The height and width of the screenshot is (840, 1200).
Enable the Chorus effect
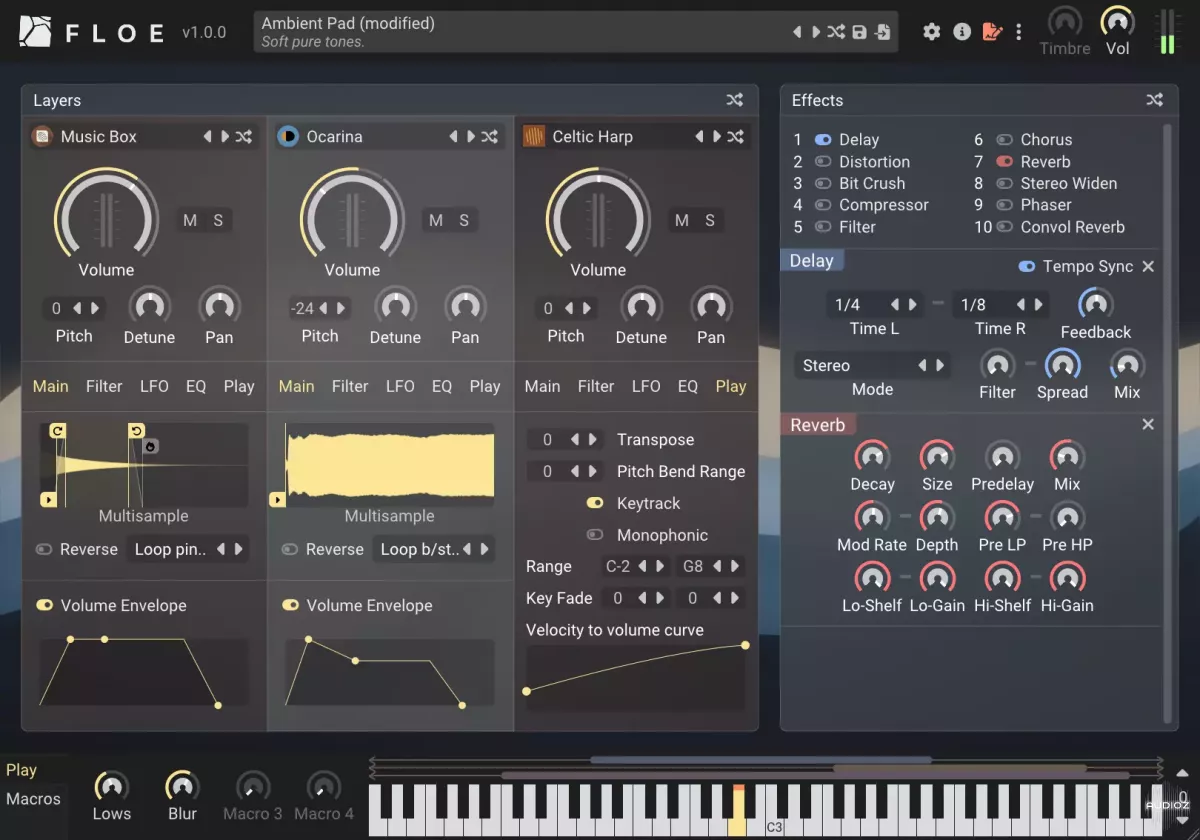(x=1005, y=140)
